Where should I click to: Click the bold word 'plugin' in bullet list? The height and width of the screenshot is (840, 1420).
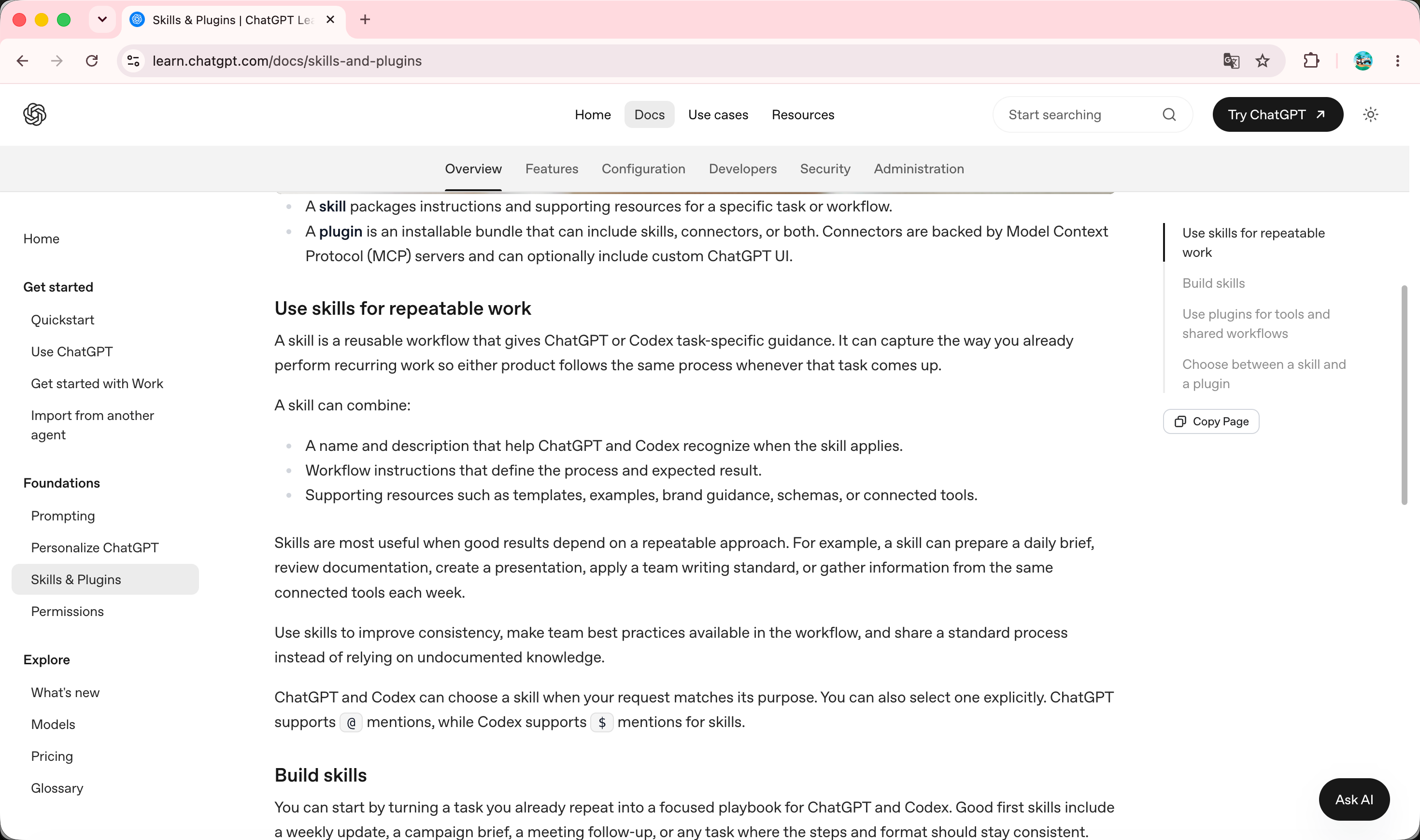coord(341,232)
